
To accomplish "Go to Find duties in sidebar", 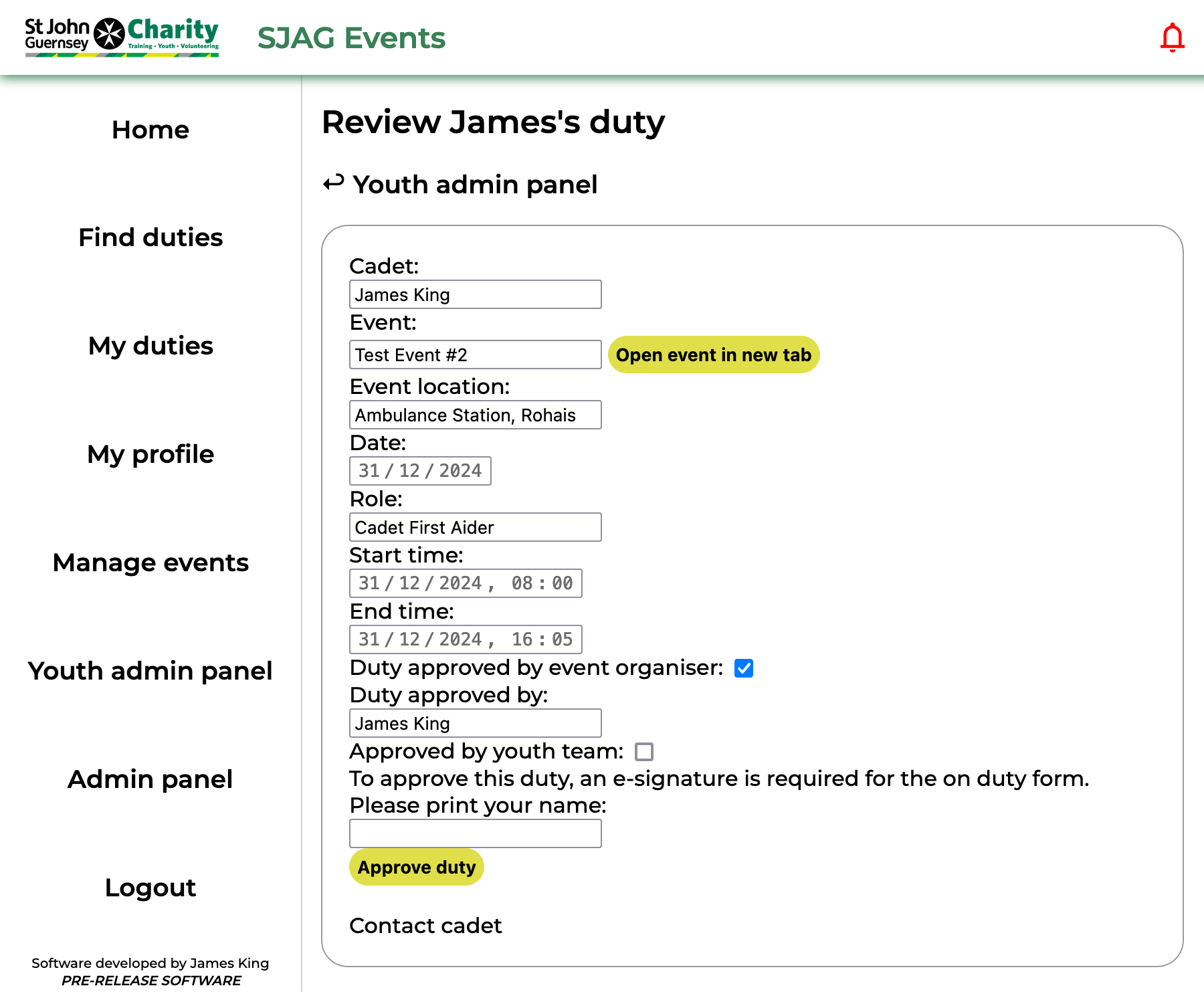I will [150, 237].
